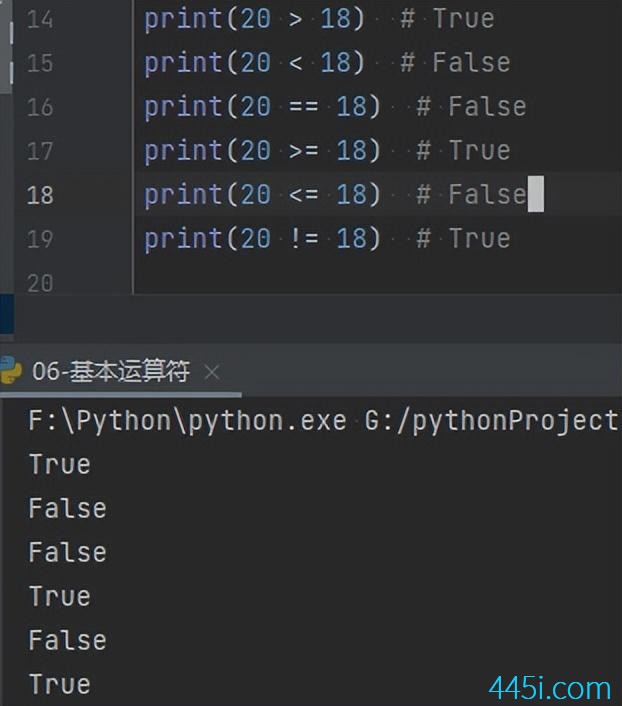The image size is (622, 706).
Task: Click line number 20 in the gutter
Action: click(x=40, y=283)
